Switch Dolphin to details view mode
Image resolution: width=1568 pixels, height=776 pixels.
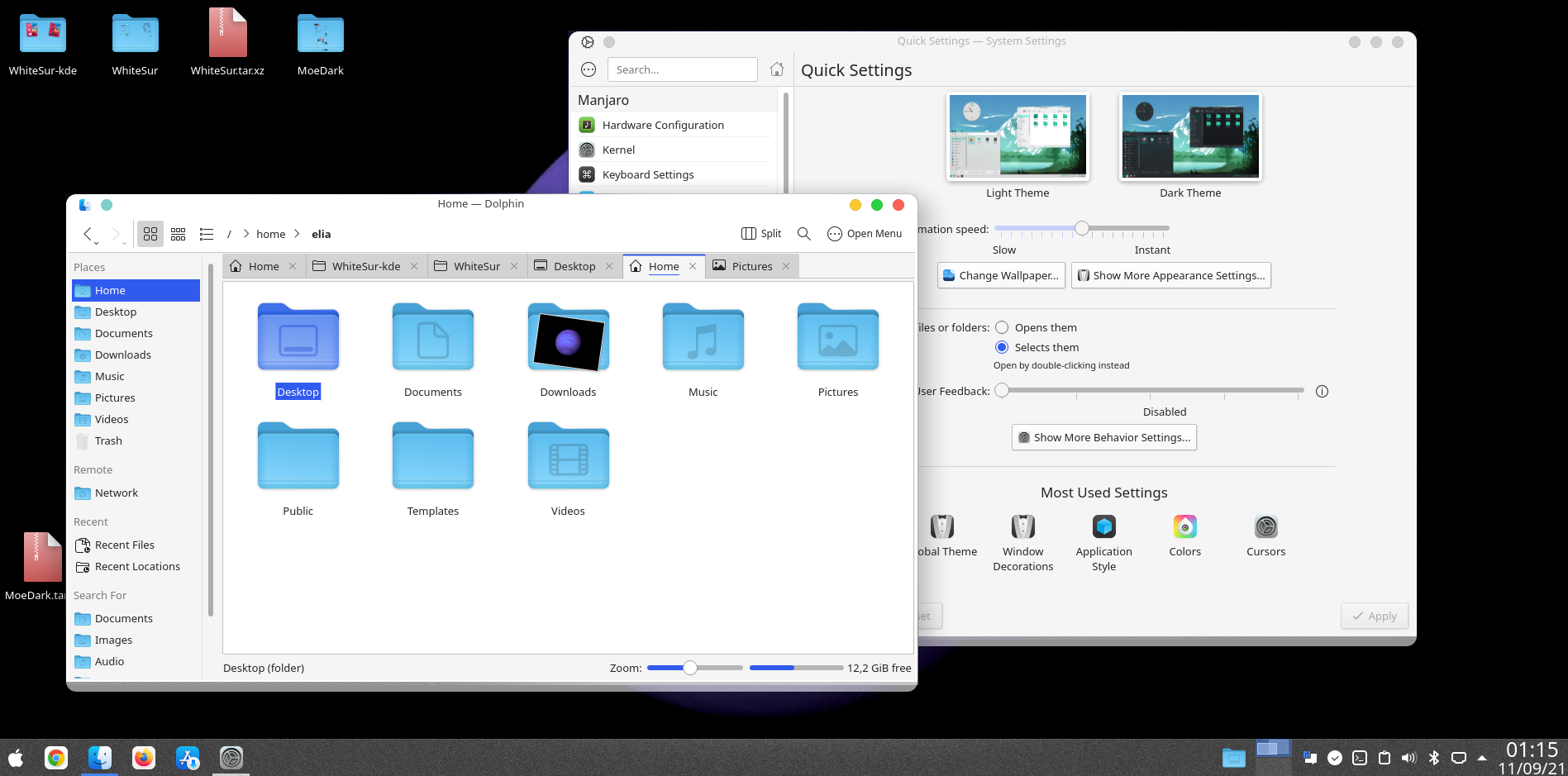click(x=207, y=234)
